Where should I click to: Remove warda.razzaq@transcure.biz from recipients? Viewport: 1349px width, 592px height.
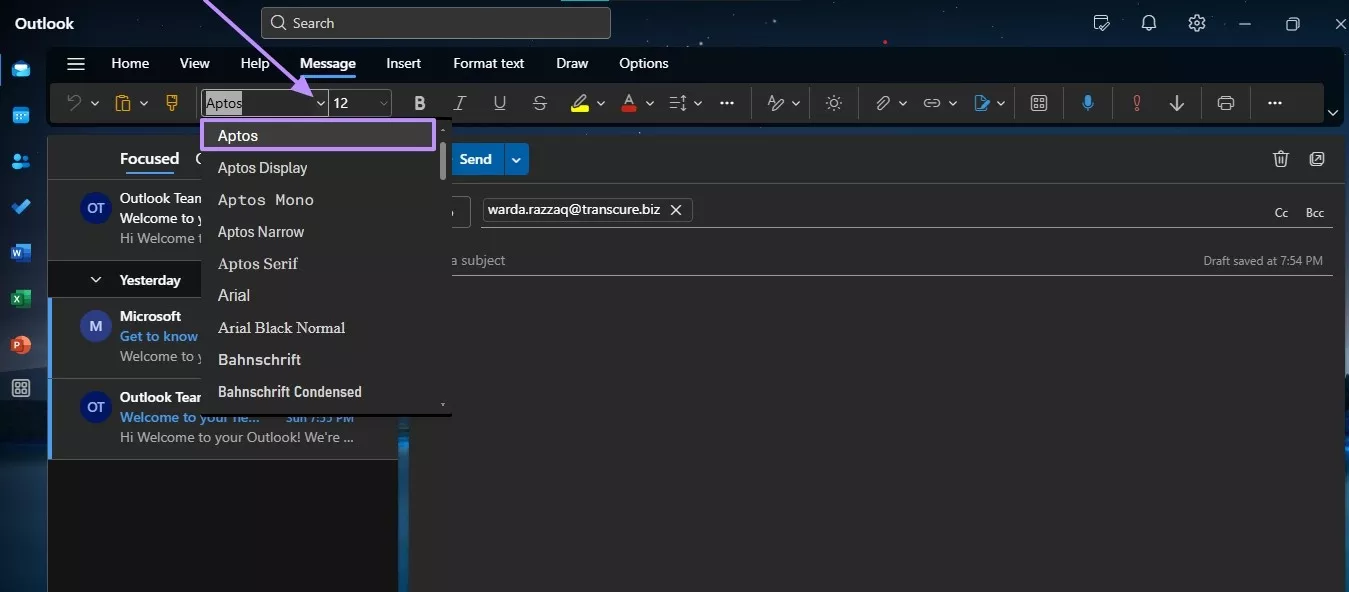pyautogui.click(x=676, y=210)
